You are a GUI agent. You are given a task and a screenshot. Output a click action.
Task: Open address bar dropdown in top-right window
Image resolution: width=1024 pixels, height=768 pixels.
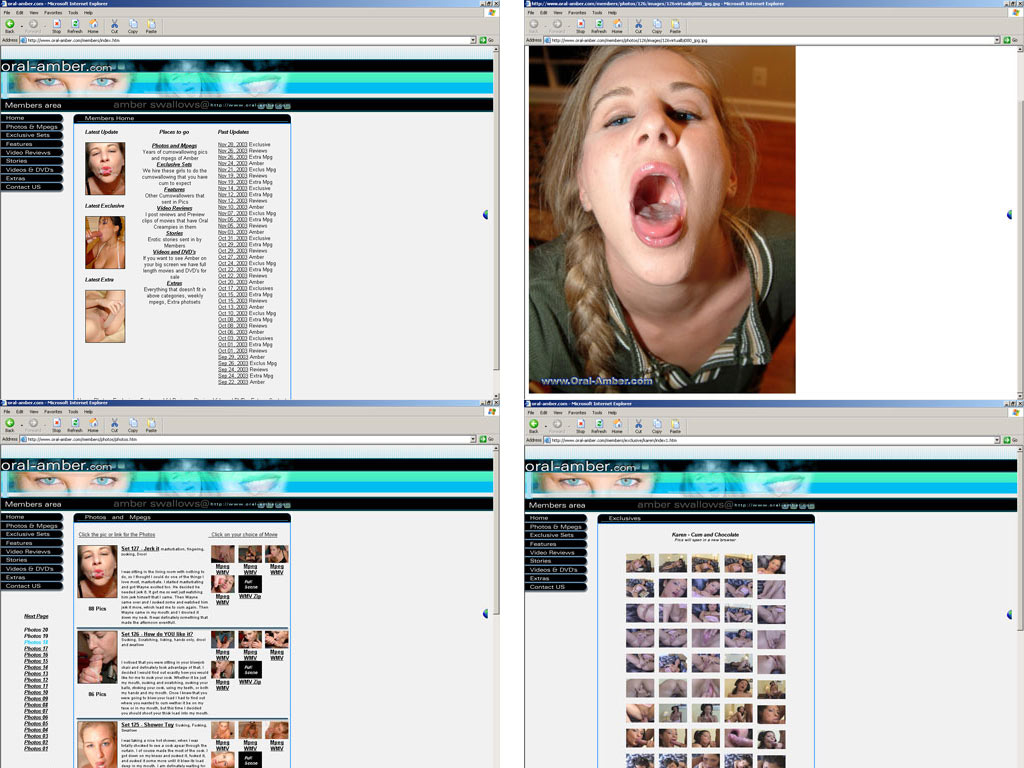click(997, 40)
